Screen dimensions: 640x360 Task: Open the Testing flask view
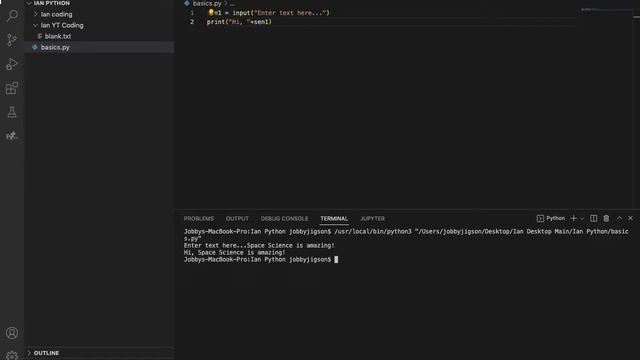tap(12, 112)
